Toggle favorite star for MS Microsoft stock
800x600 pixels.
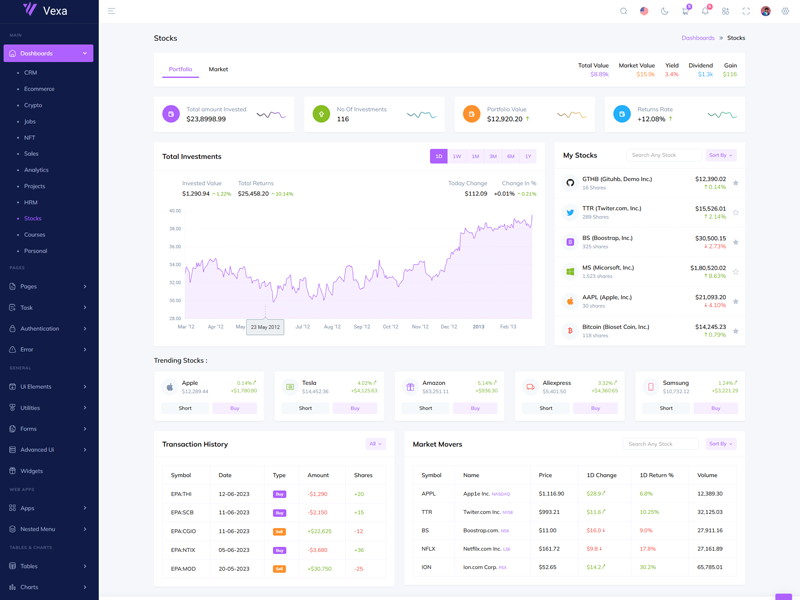(x=736, y=272)
